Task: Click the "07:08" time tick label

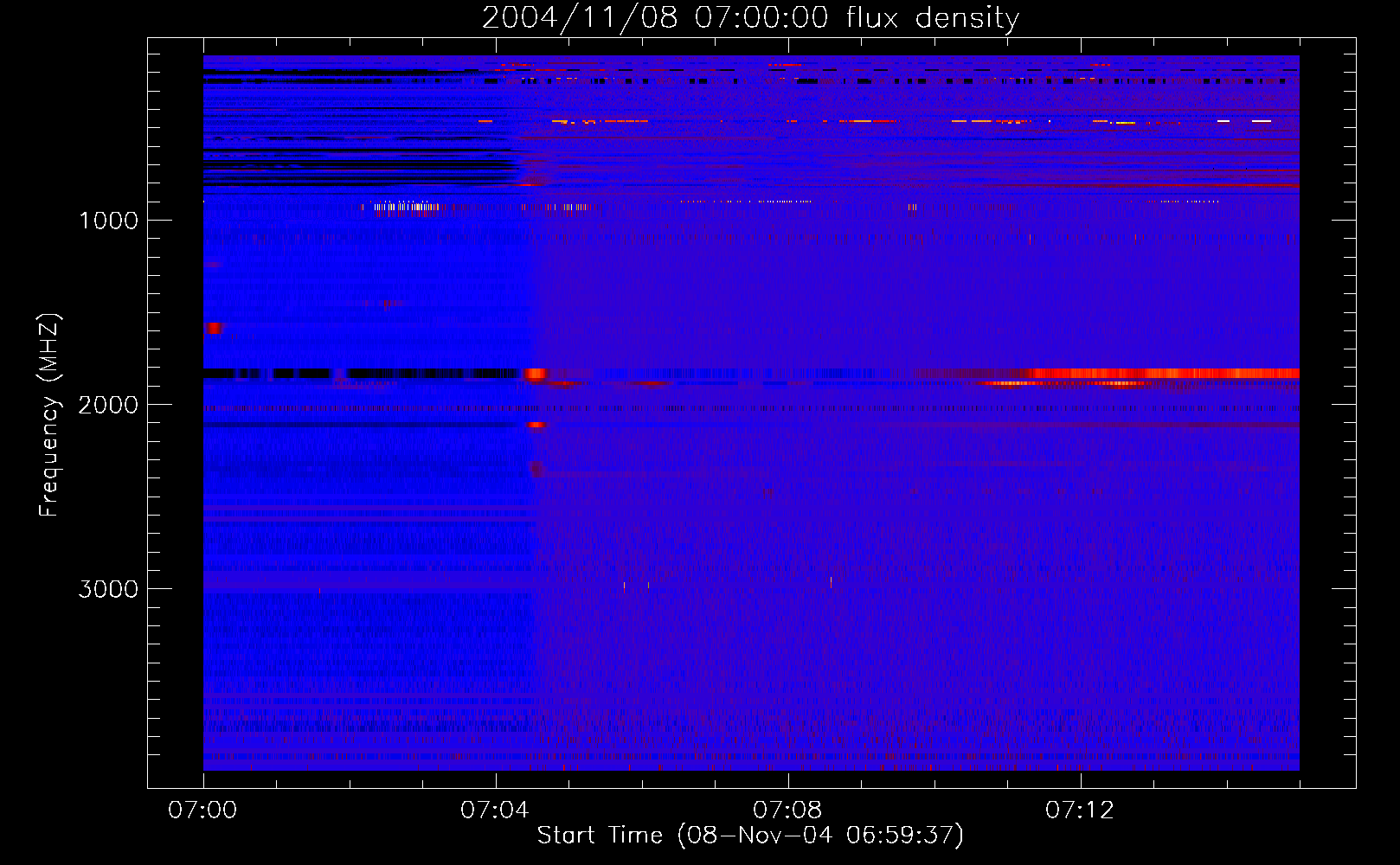Action: point(787,811)
